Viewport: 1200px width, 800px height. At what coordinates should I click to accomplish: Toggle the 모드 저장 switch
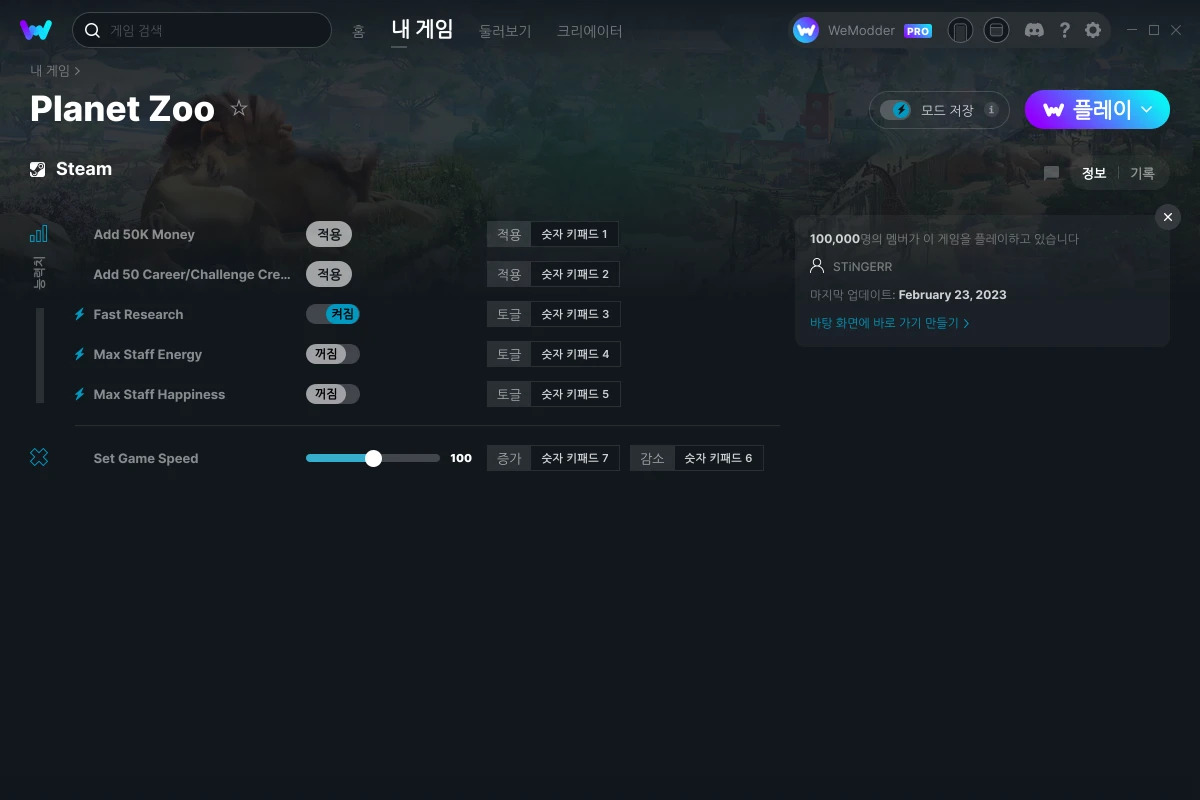896,110
